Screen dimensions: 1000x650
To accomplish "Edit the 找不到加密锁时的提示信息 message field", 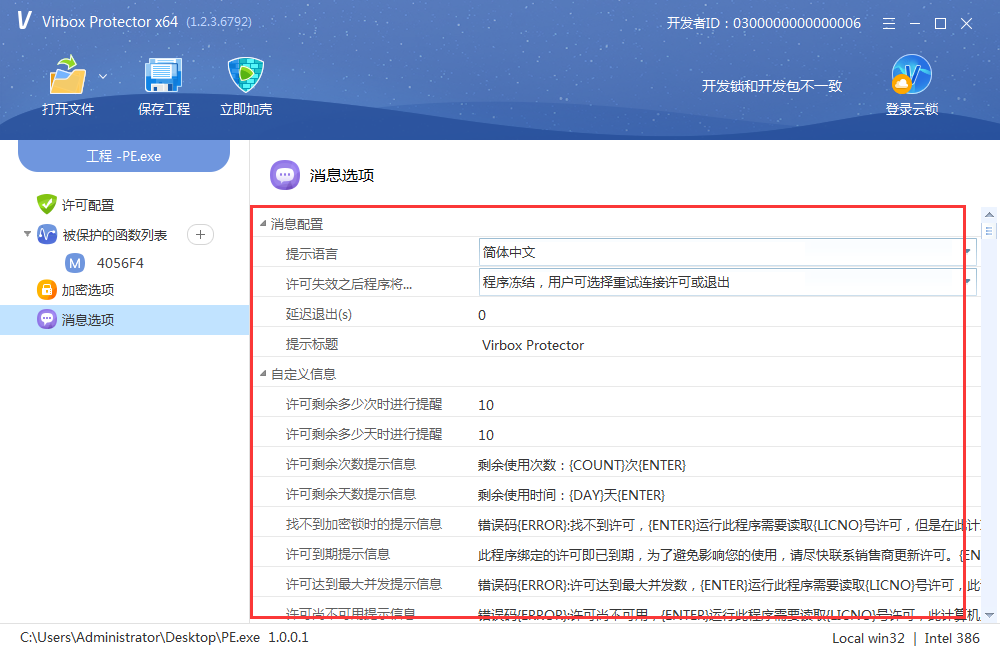I will click(x=729, y=525).
